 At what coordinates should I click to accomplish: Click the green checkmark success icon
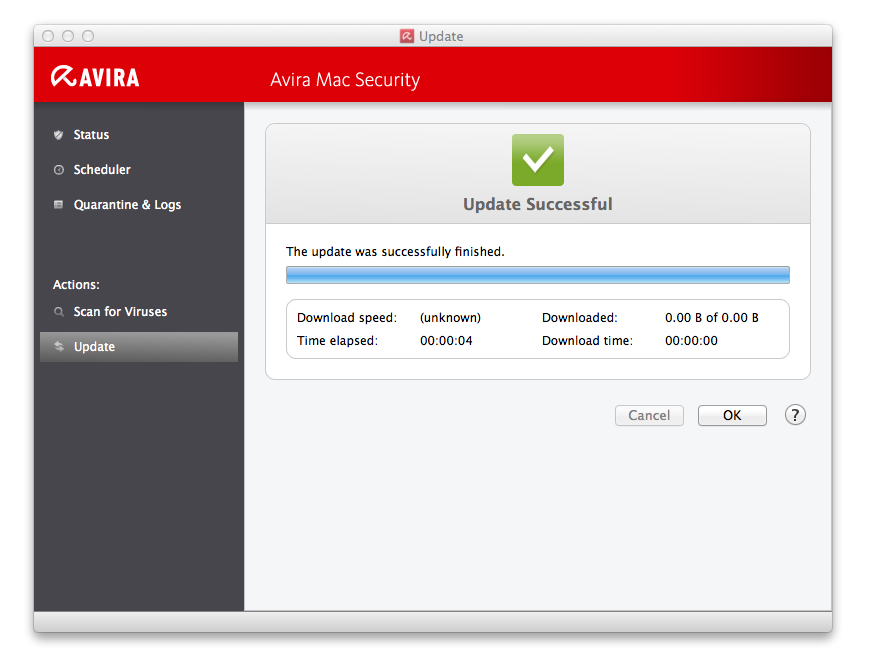click(538, 160)
